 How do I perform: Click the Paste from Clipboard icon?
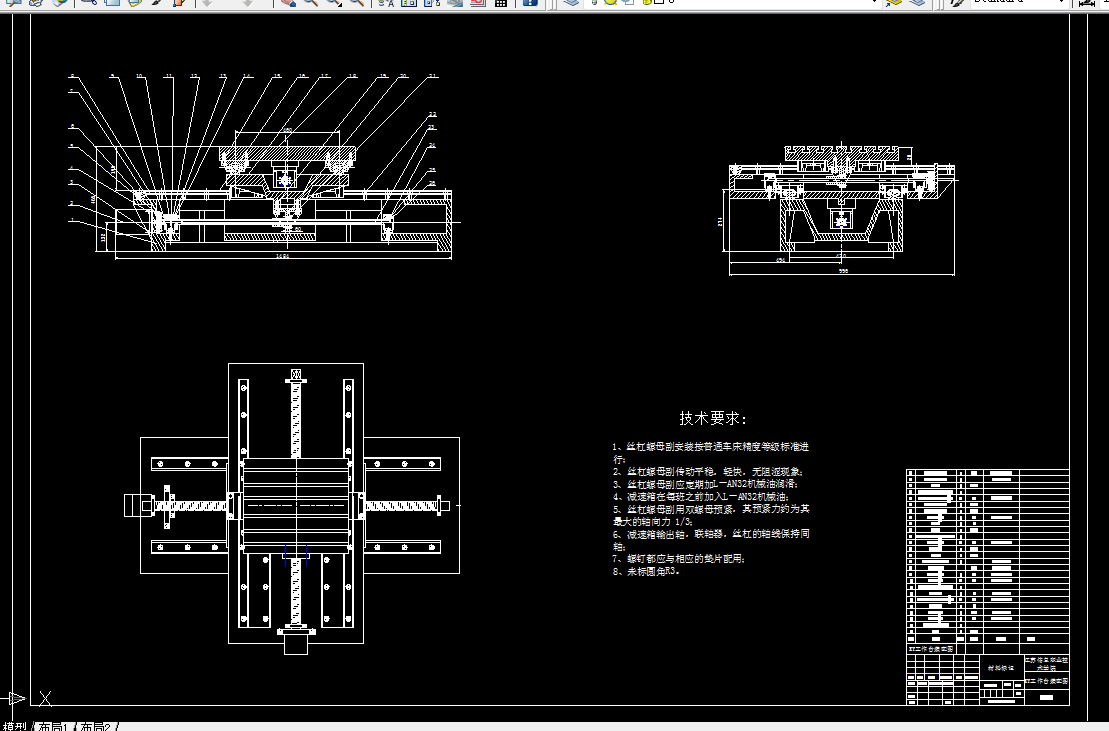pyautogui.click(x=134, y=4)
